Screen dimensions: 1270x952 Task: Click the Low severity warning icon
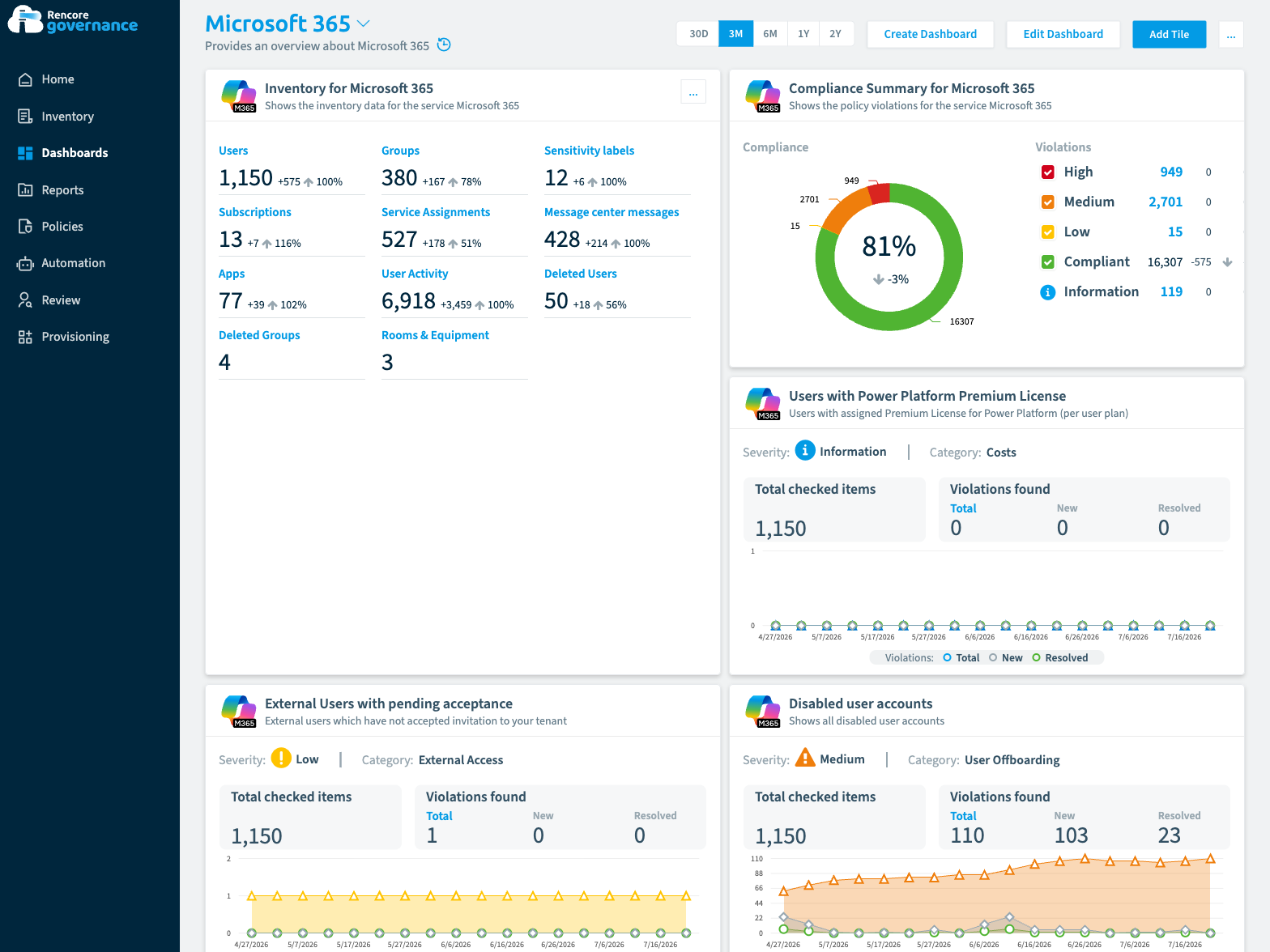pyautogui.click(x=281, y=758)
